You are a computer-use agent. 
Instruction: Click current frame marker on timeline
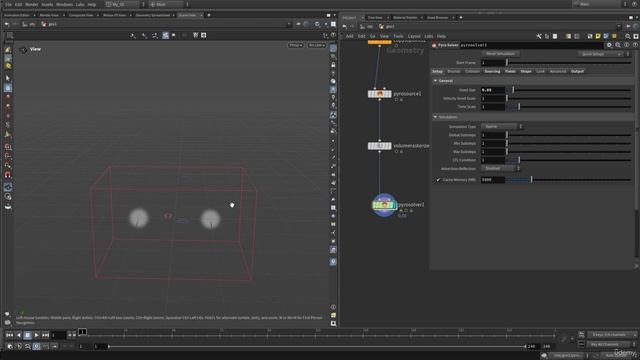(82, 332)
